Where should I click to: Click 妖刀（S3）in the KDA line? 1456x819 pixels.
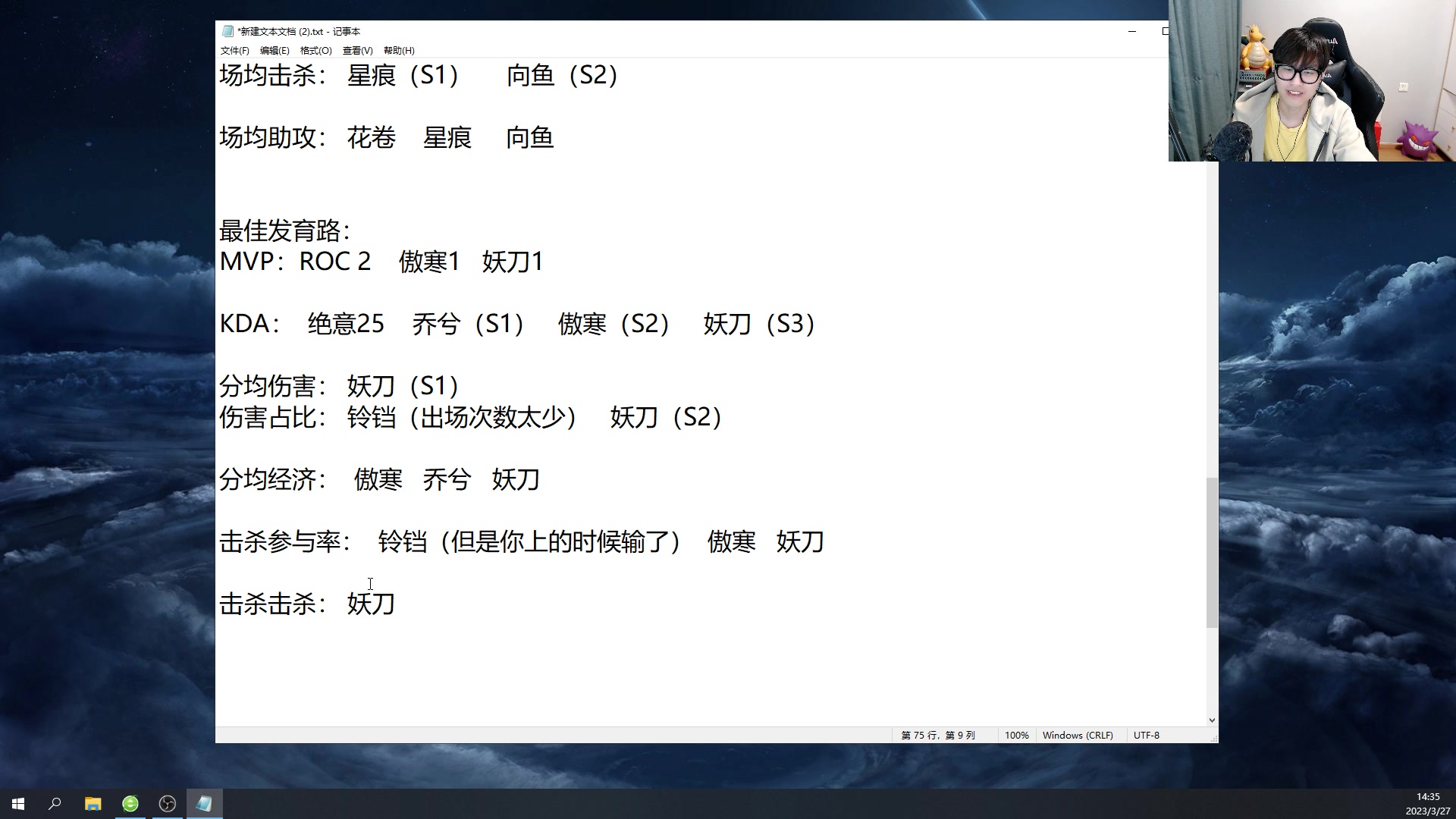[x=760, y=324]
